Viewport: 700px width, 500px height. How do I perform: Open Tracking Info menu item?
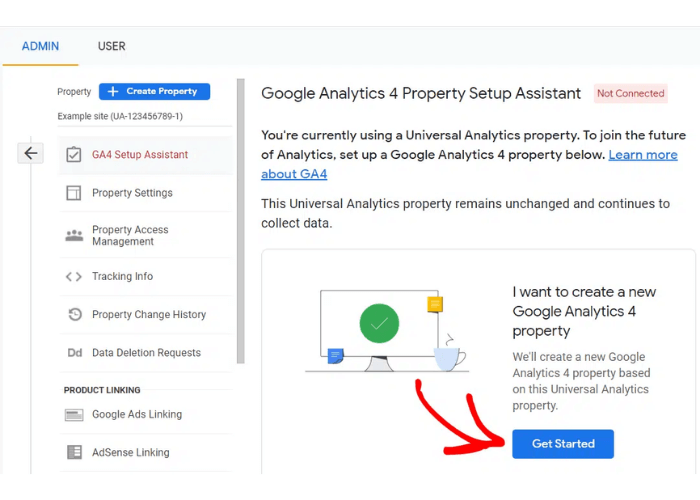(x=145, y=277)
